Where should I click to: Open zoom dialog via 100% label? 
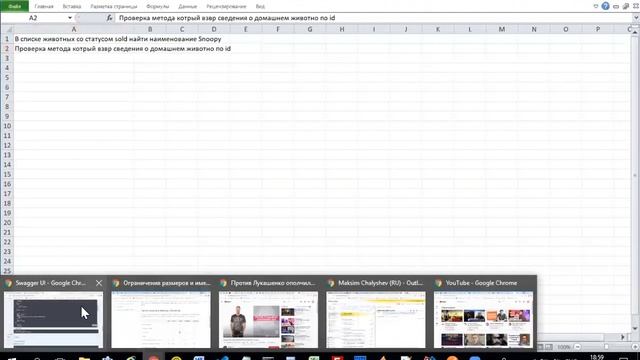click(564, 347)
